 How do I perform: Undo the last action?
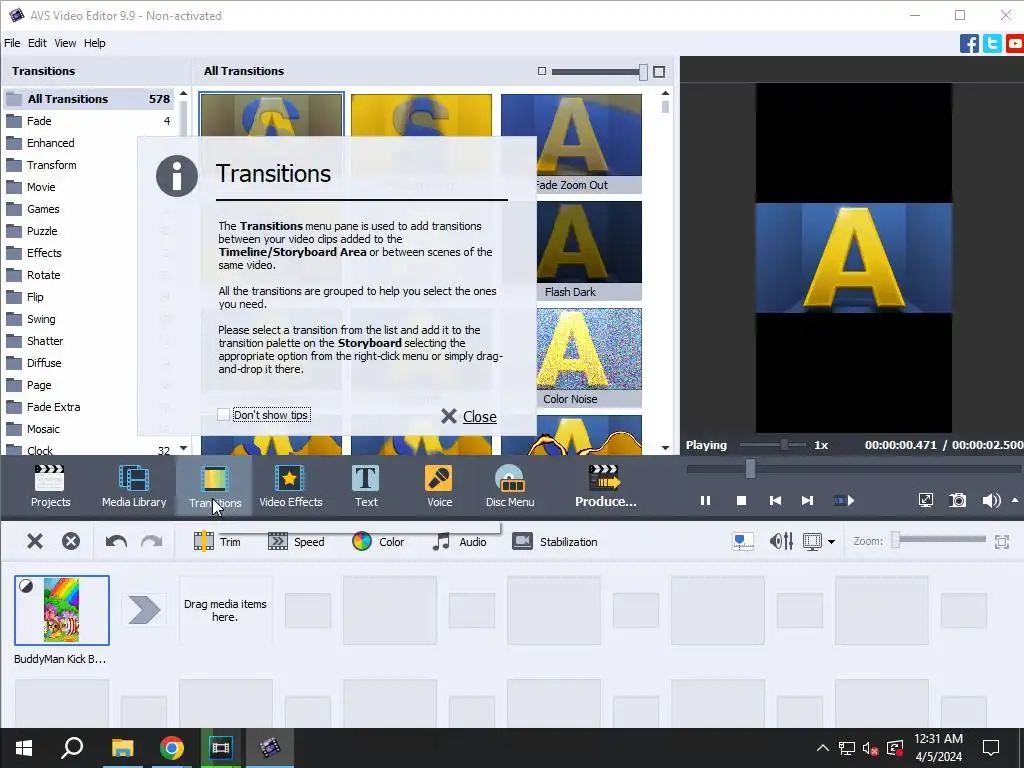116,541
